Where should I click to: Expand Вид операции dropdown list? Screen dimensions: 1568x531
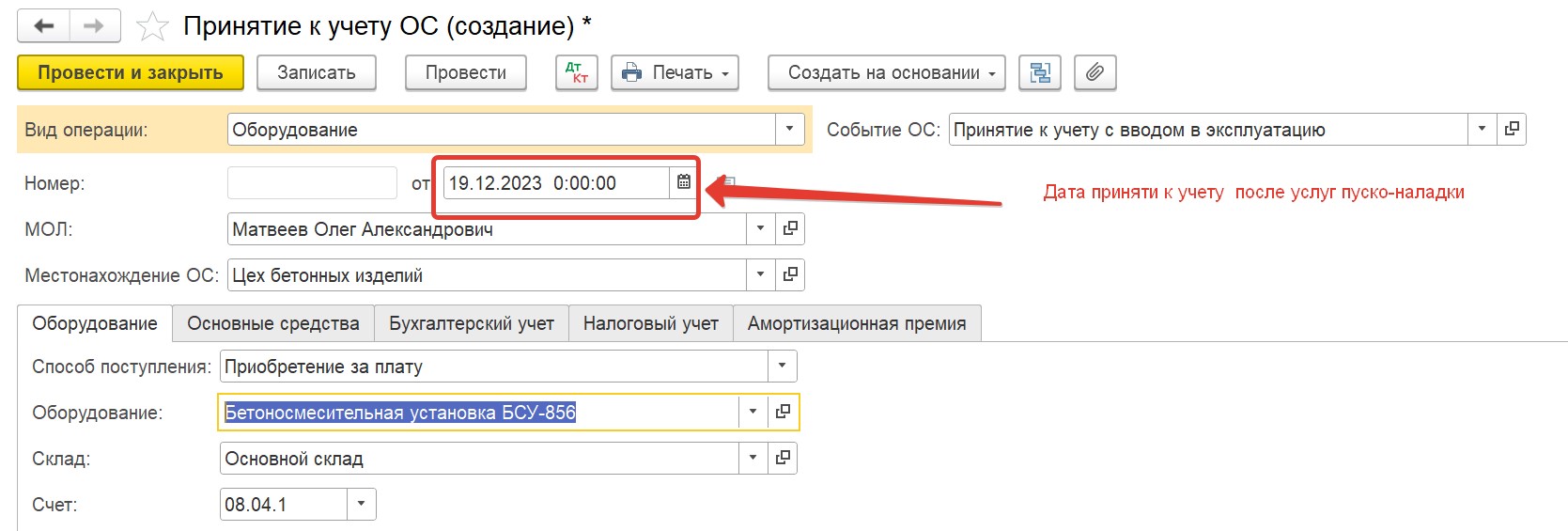coord(789,129)
